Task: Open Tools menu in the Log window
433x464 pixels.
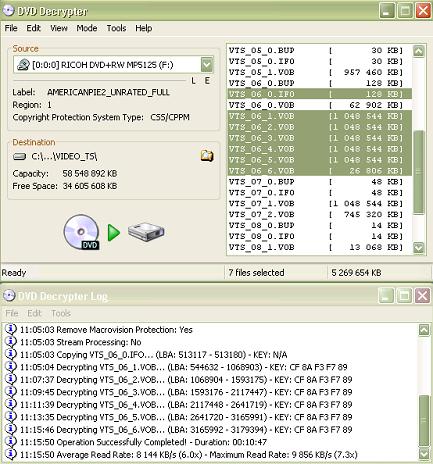Action: [61, 313]
